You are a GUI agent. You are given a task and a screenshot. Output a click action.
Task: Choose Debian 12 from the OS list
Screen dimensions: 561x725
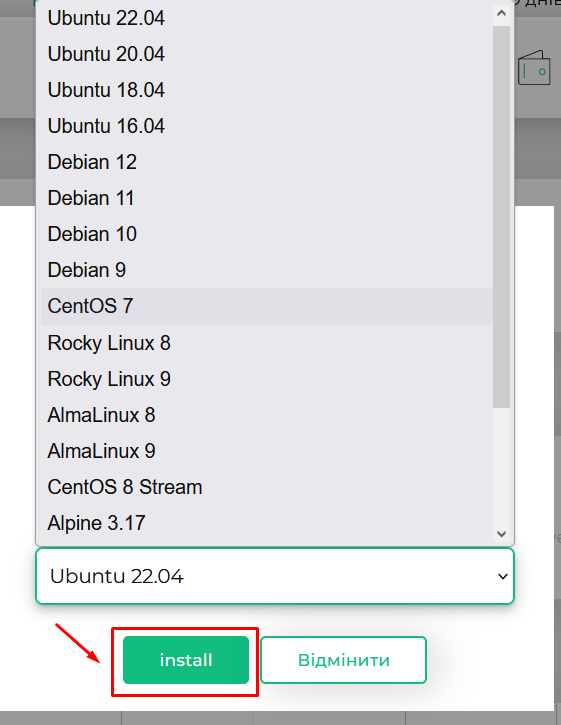click(x=267, y=162)
